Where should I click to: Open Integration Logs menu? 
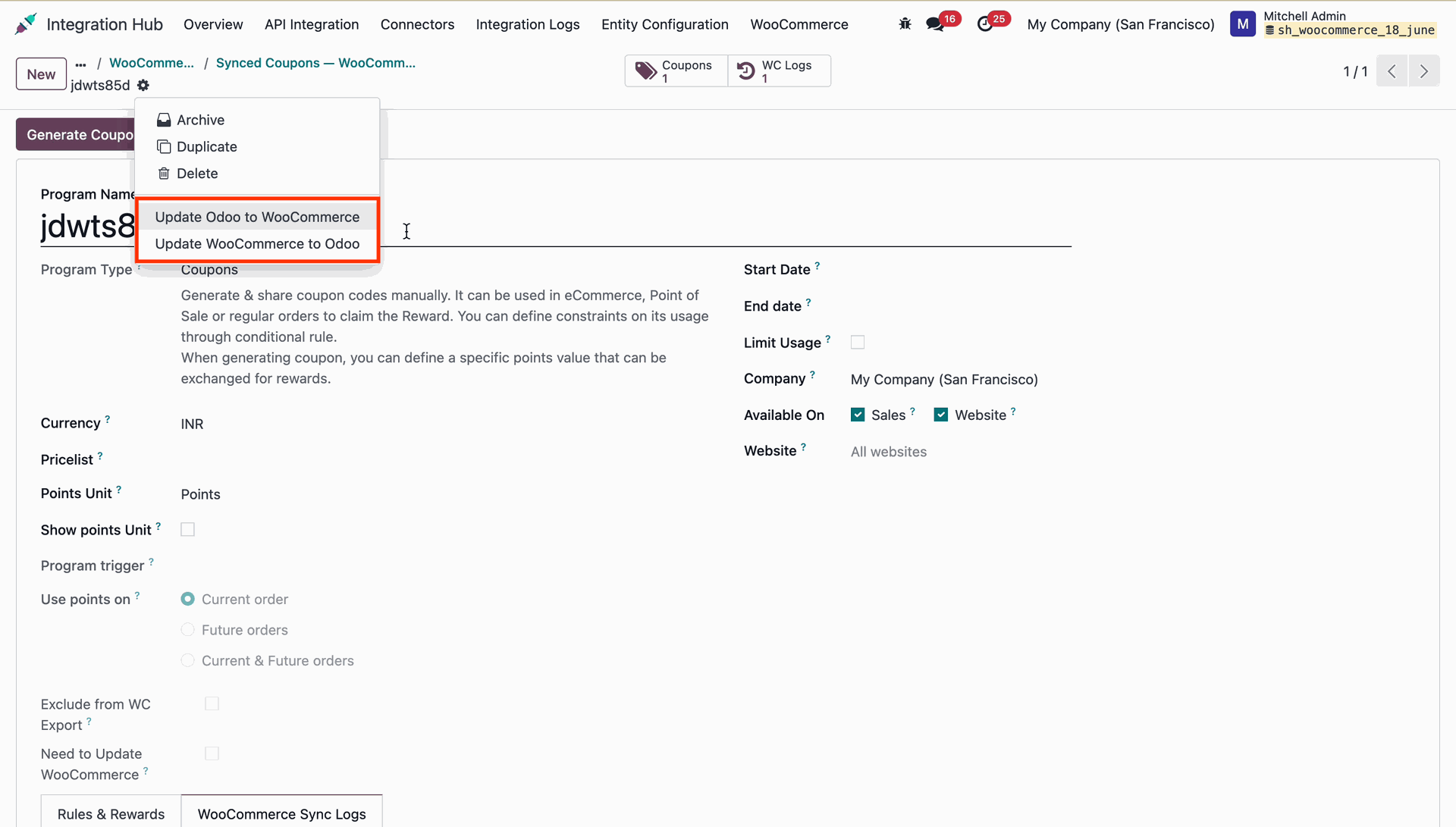point(528,24)
